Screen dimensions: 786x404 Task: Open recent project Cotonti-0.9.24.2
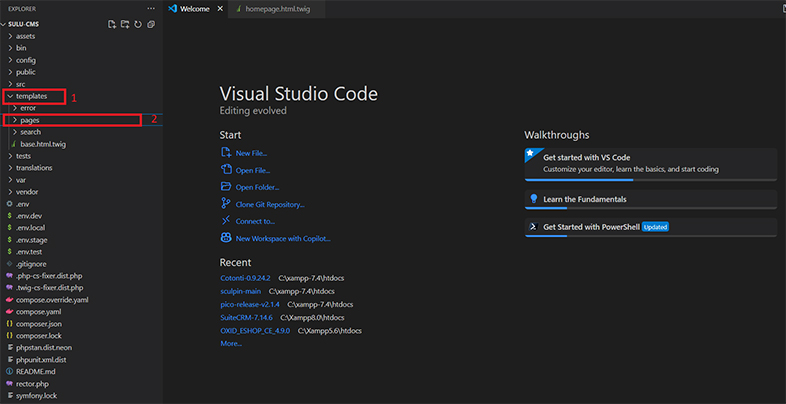click(245, 278)
